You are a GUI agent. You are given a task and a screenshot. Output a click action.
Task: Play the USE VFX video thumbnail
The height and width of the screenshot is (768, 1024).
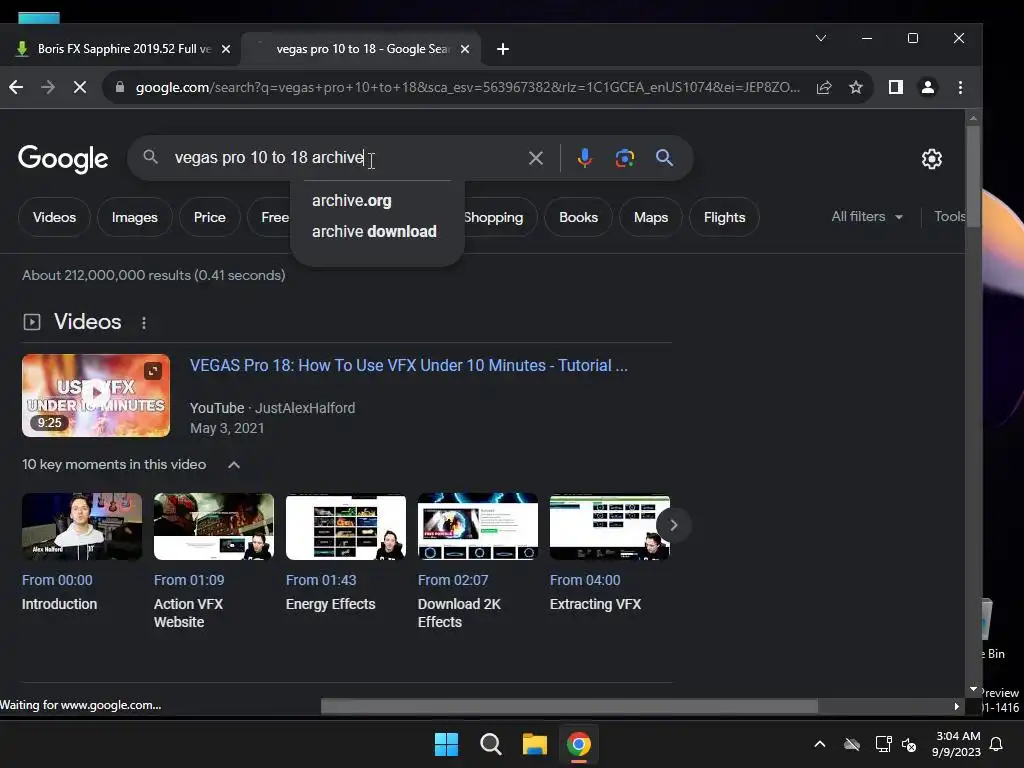[96, 395]
